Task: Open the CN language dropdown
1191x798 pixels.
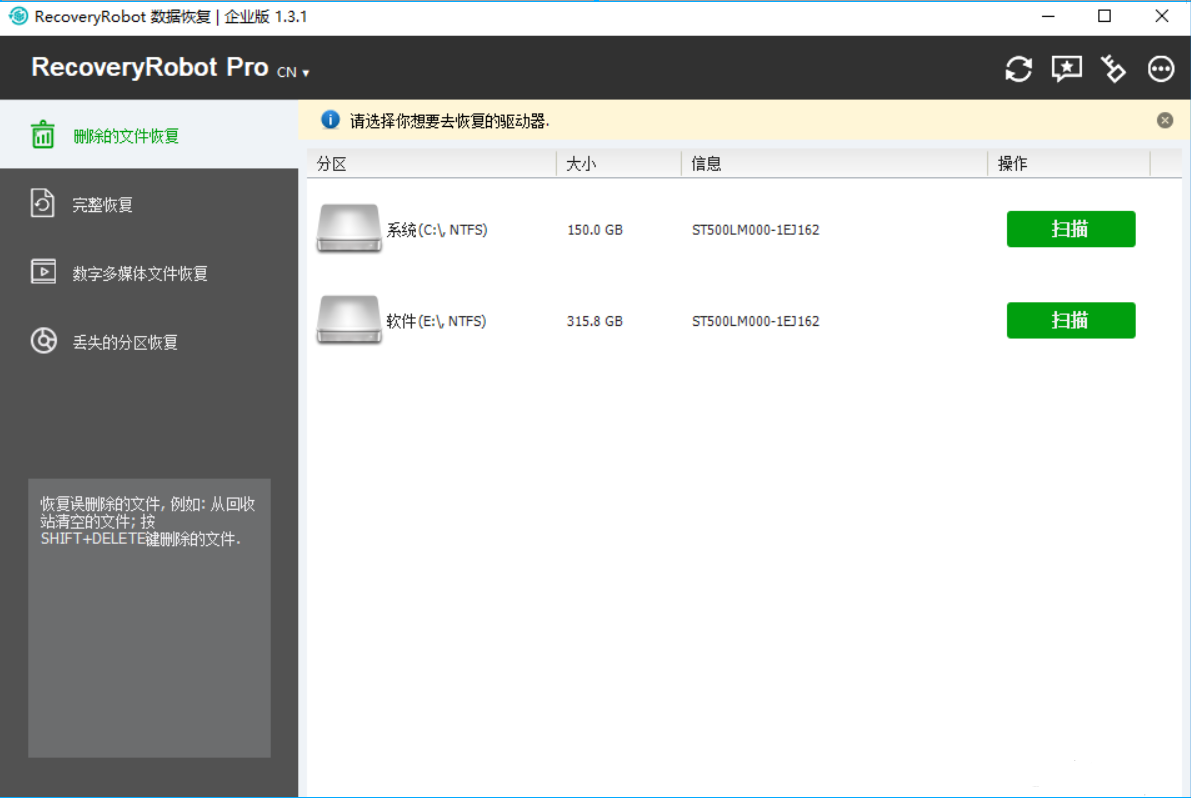Action: [x=293, y=72]
